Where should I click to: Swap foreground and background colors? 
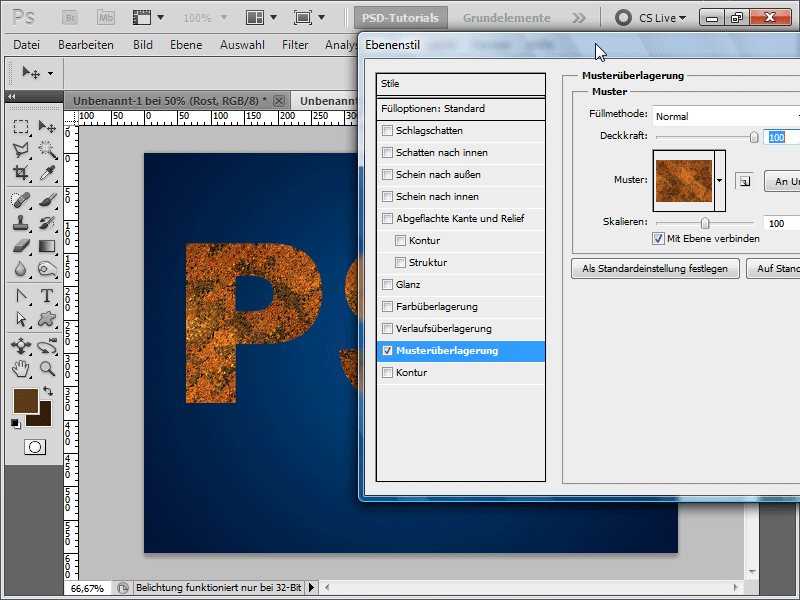48,391
